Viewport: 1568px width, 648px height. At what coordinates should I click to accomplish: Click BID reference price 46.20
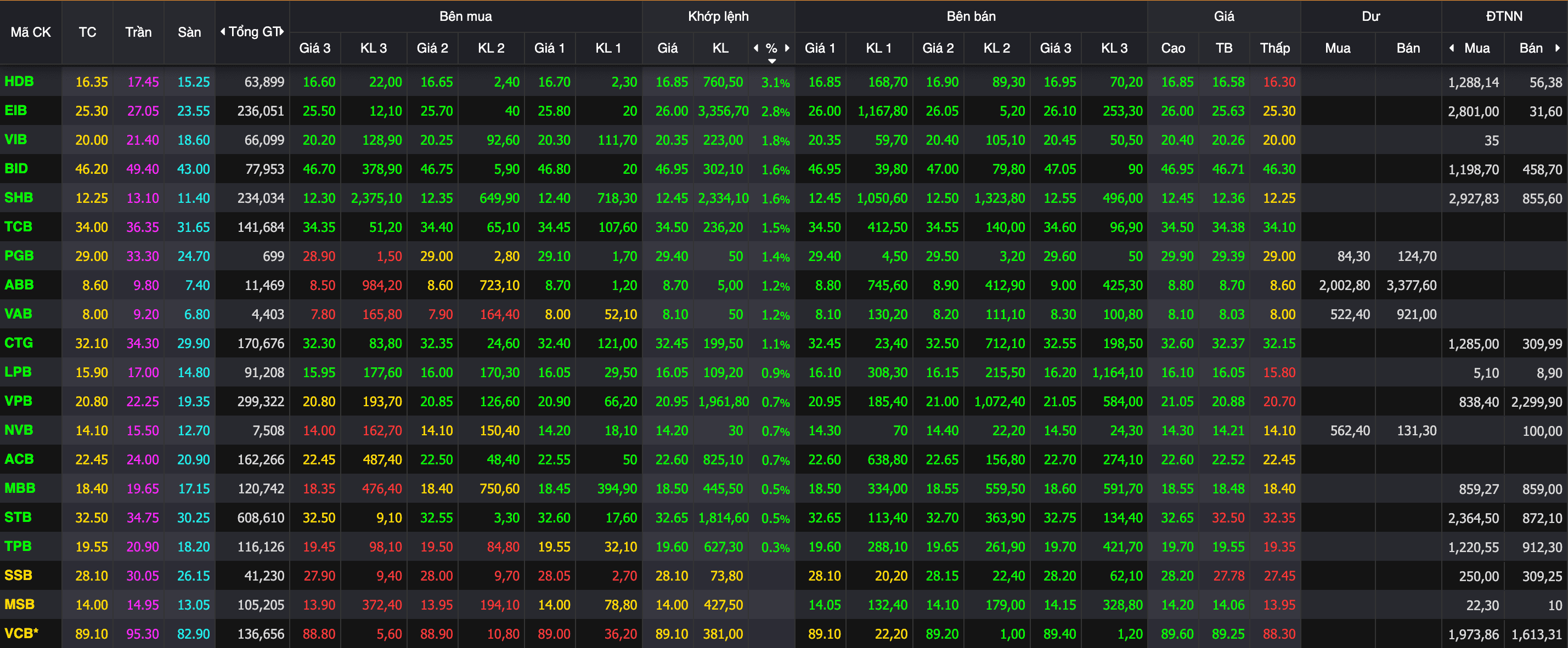click(91, 169)
